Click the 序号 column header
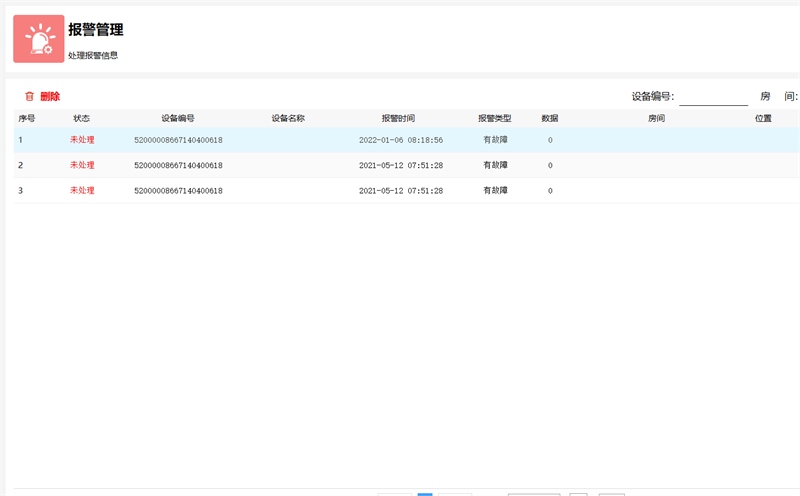The height and width of the screenshot is (496, 800). click(x=27, y=118)
